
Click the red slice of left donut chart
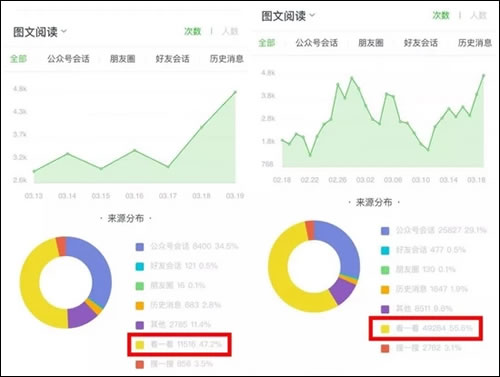coord(61,246)
